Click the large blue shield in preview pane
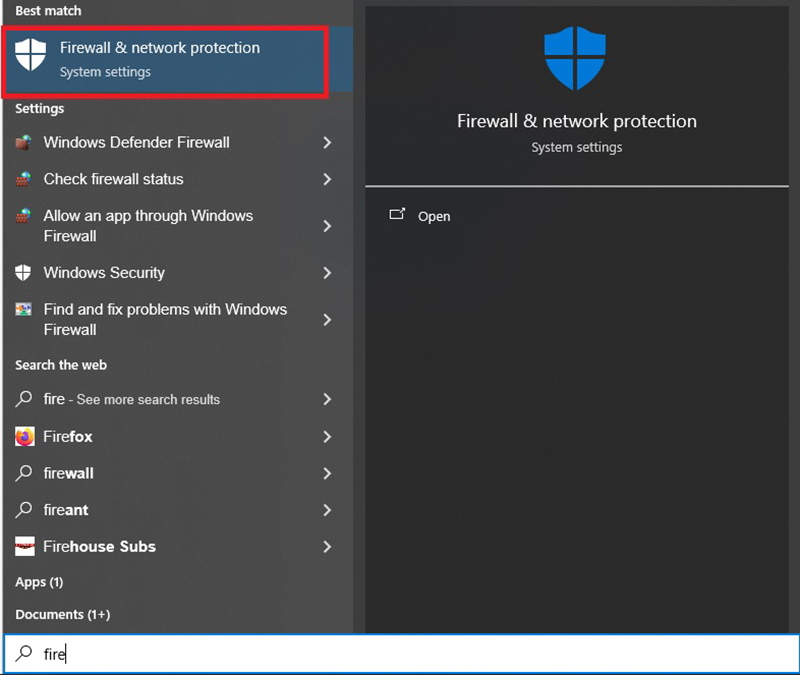 [x=575, y=58]
